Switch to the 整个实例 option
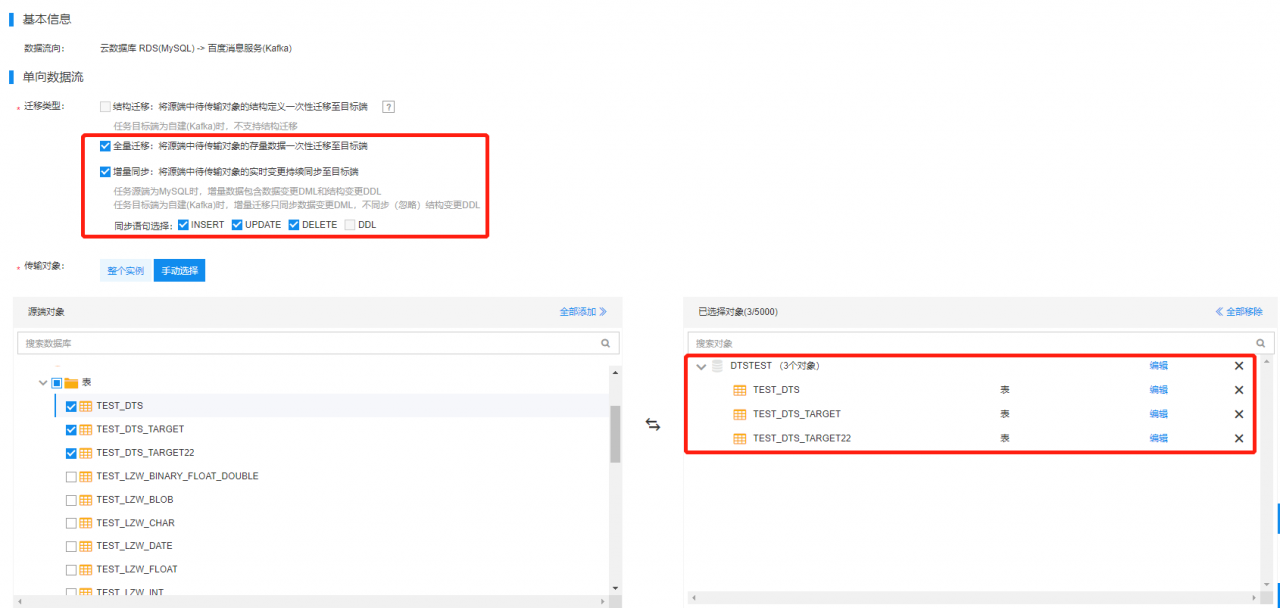This screenshot has width=1280, height=608. (126, 271)
